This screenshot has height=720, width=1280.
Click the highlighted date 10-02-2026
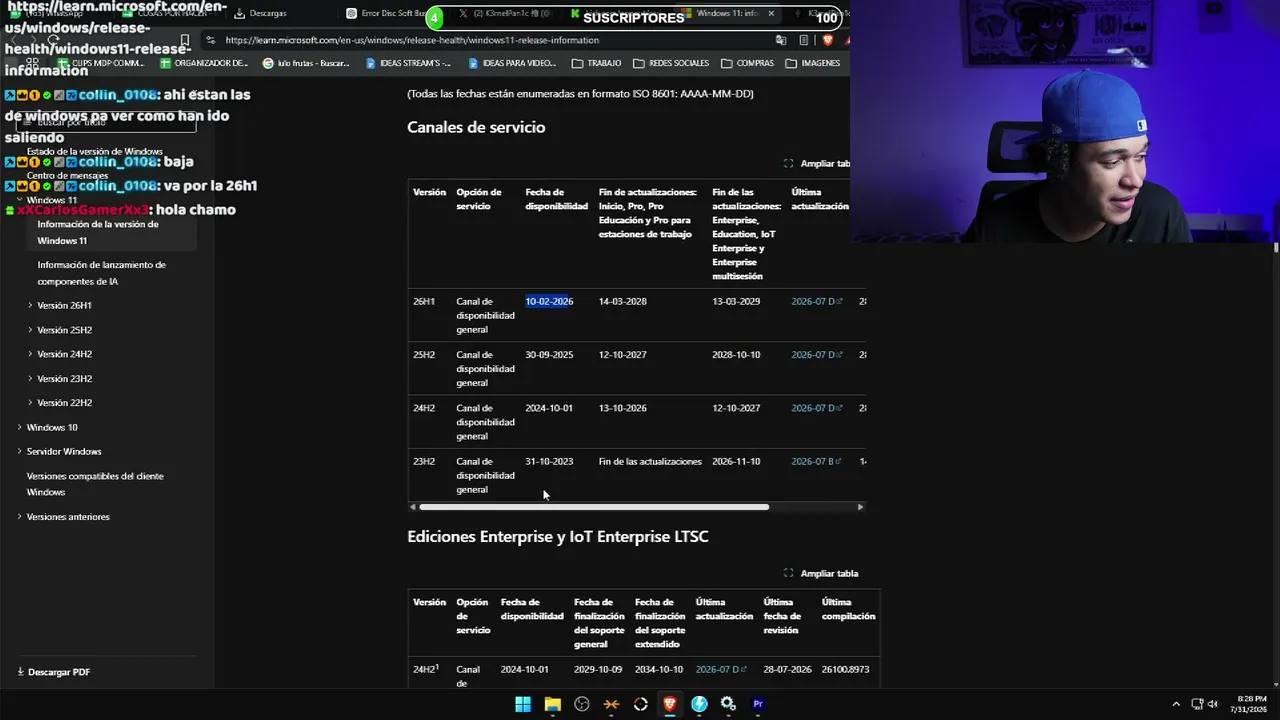(x=549, y=301)
